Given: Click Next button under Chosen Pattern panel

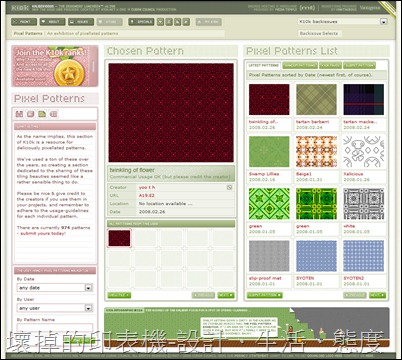Looking at the screenshot, I should tap(226, 295).
